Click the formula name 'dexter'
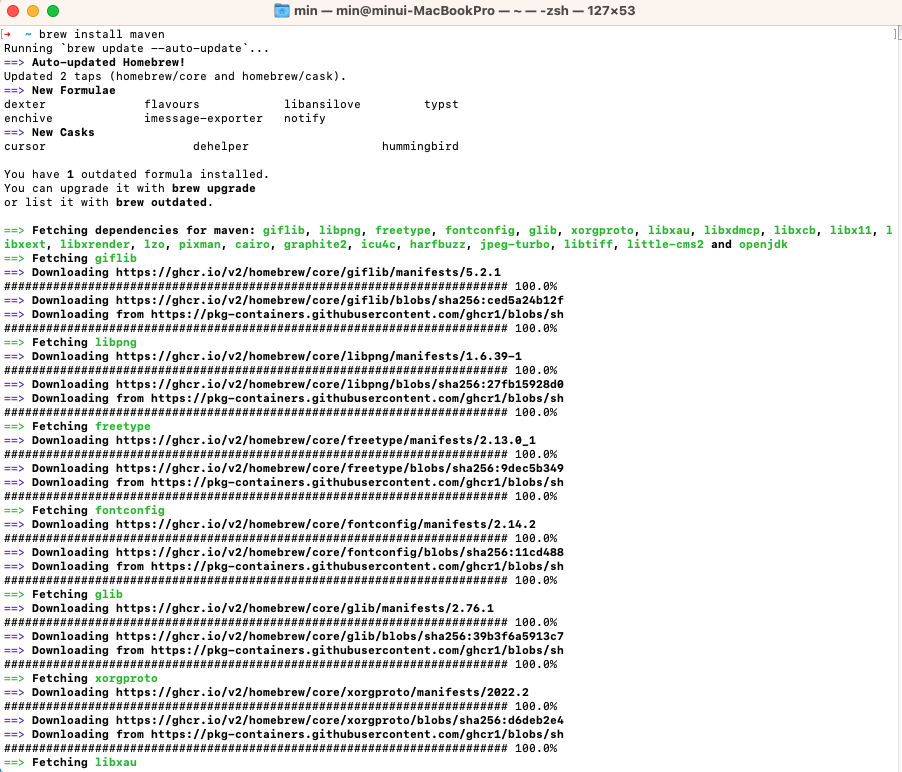The width and height of the screenshot is (902, 772). click(x=25, y=104)
